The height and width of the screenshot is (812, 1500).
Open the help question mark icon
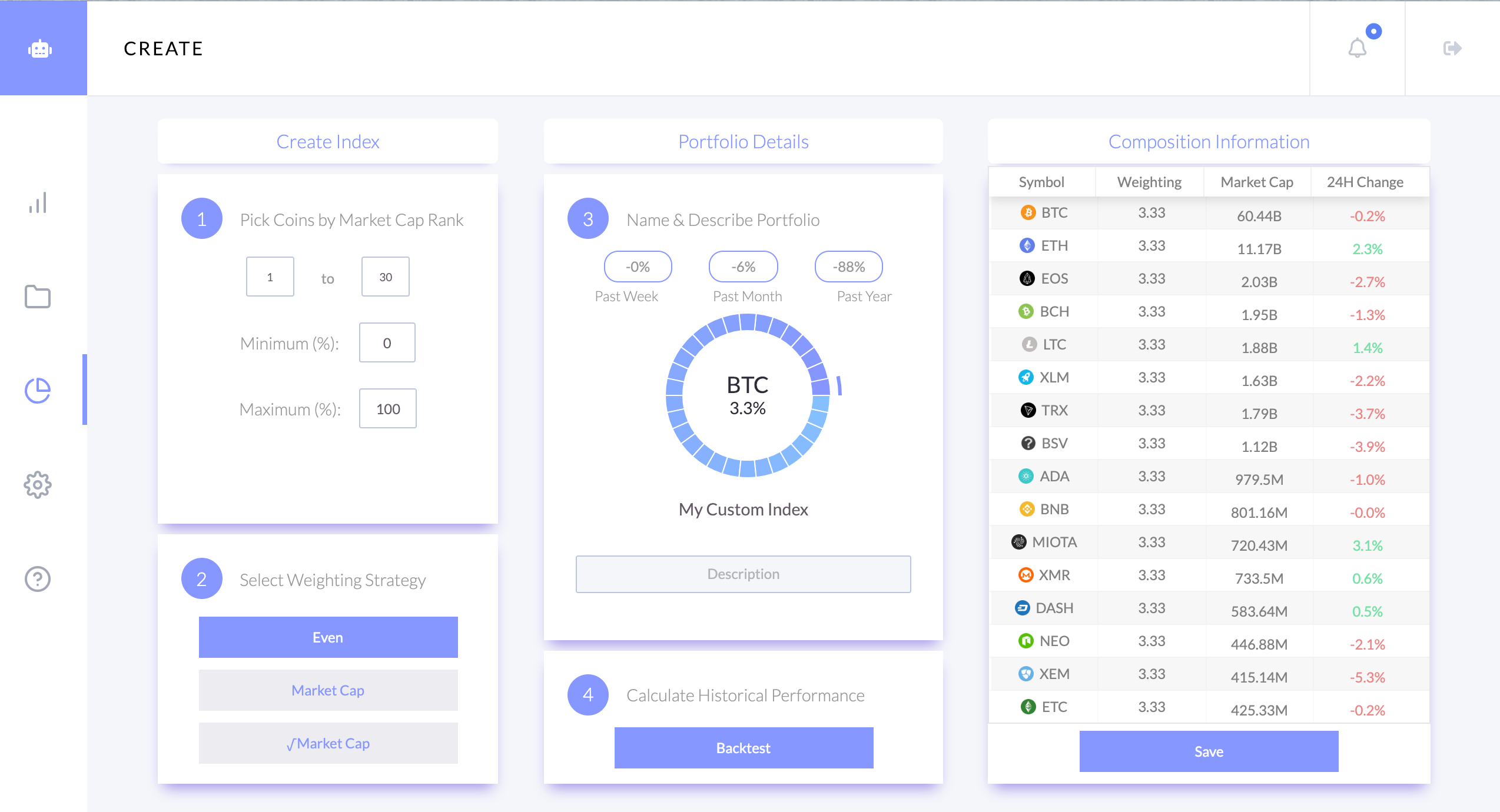[x=38, y=579]
